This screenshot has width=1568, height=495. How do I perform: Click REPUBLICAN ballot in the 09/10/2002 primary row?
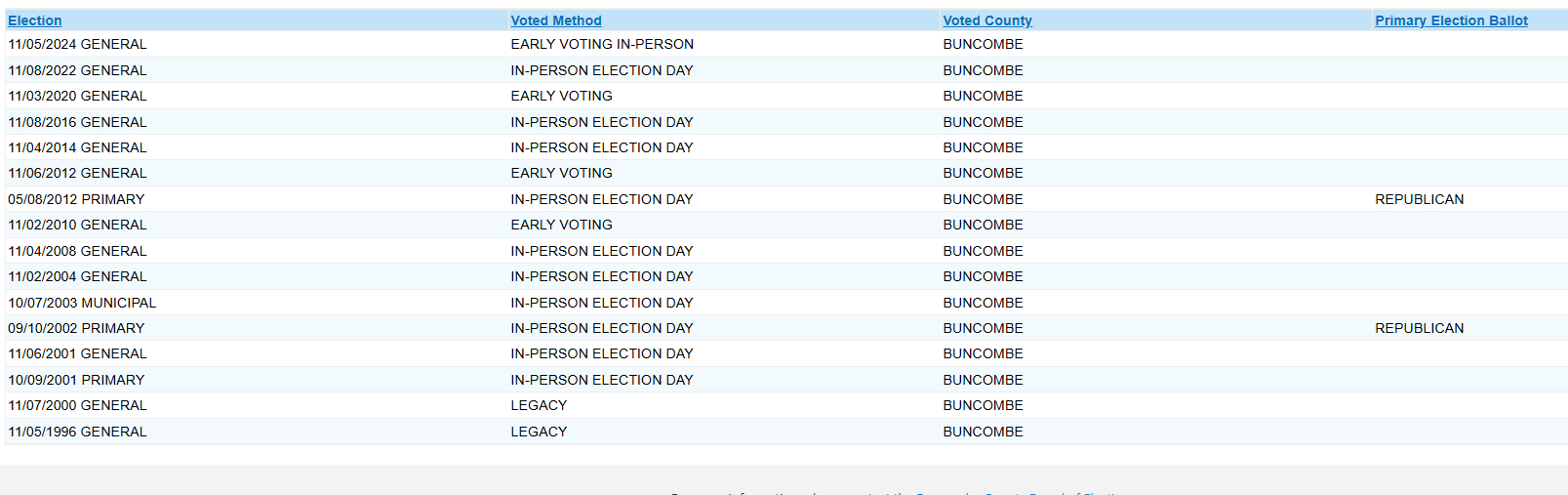[x=1419, y=328]
